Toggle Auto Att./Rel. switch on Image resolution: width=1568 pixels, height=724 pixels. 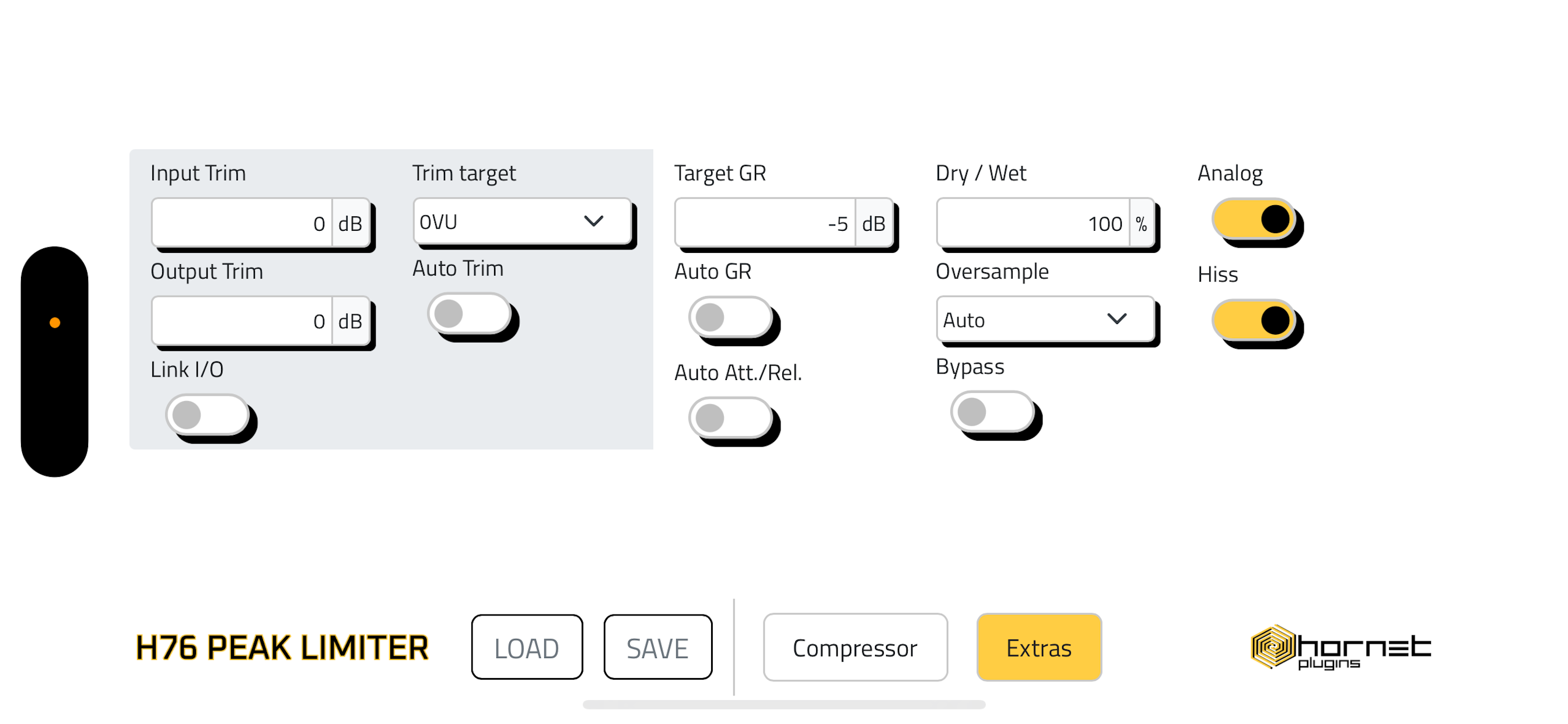730,418
